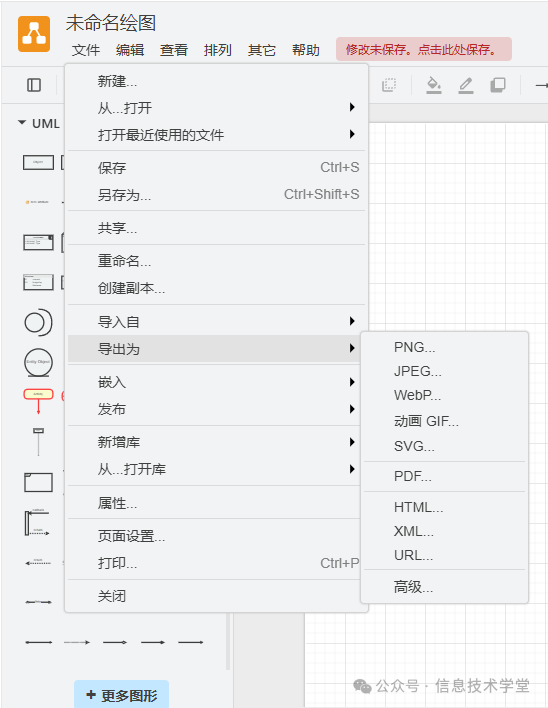Expand the 发布 submenu
The height and width of the screenshot is (708, 548).
click(x=216, y=409)
